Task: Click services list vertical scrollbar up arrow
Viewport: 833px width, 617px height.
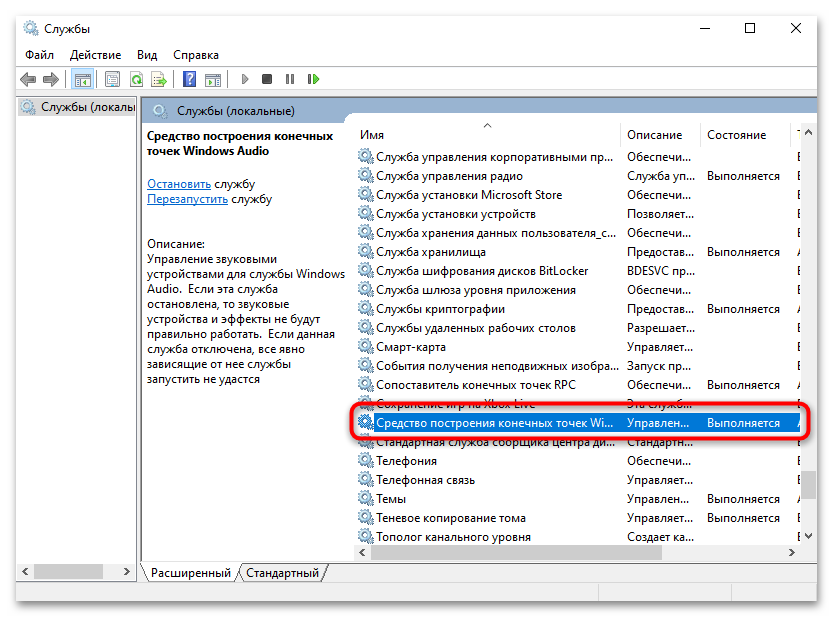Action: click(x=808, y=132)
